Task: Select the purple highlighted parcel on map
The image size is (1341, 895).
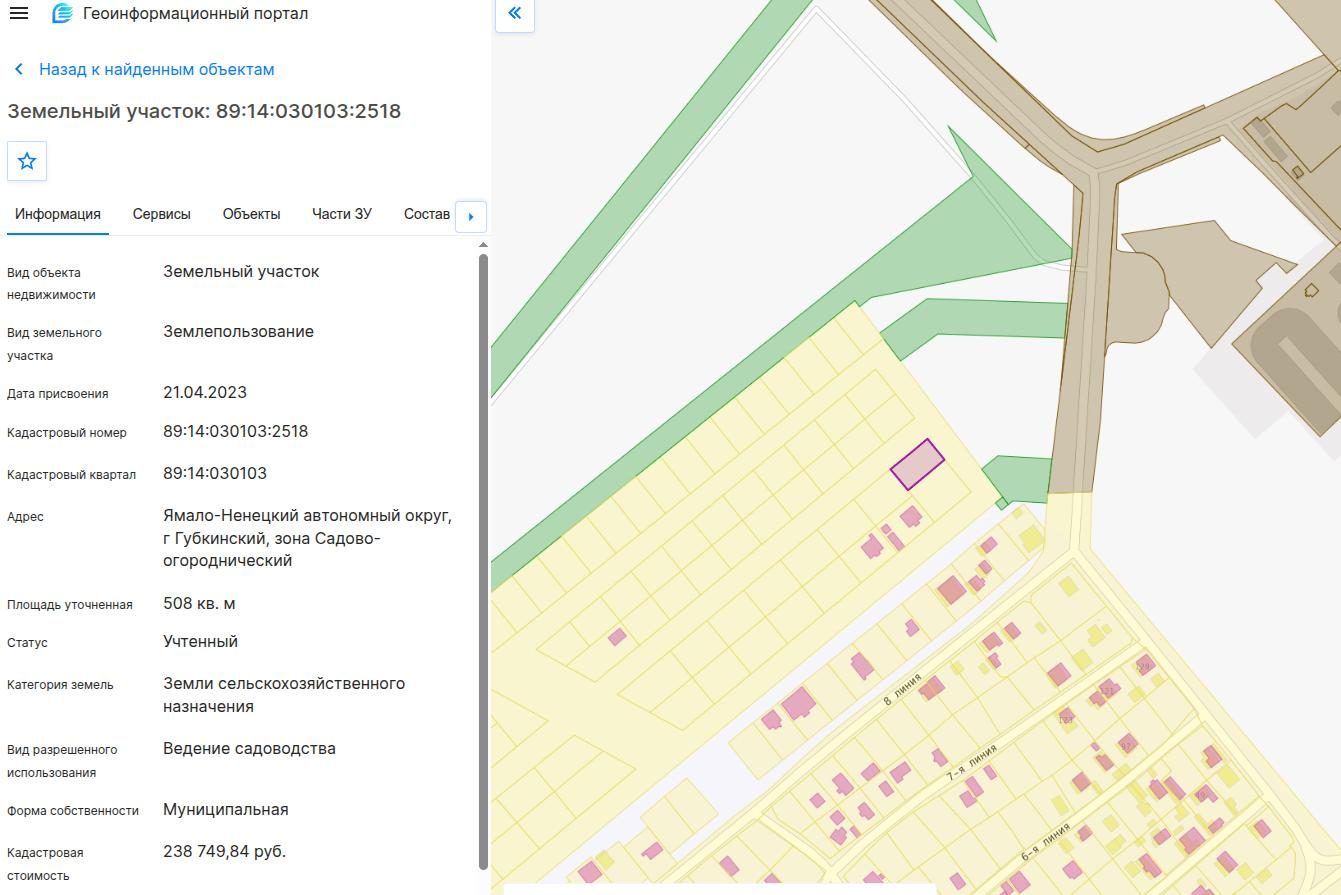Action: (917, 464)
